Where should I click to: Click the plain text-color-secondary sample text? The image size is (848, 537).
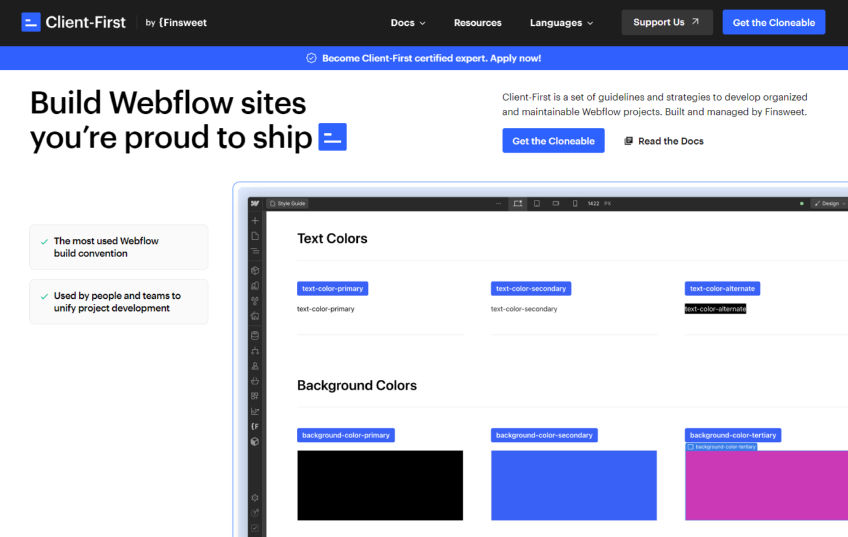click(524, 309)
